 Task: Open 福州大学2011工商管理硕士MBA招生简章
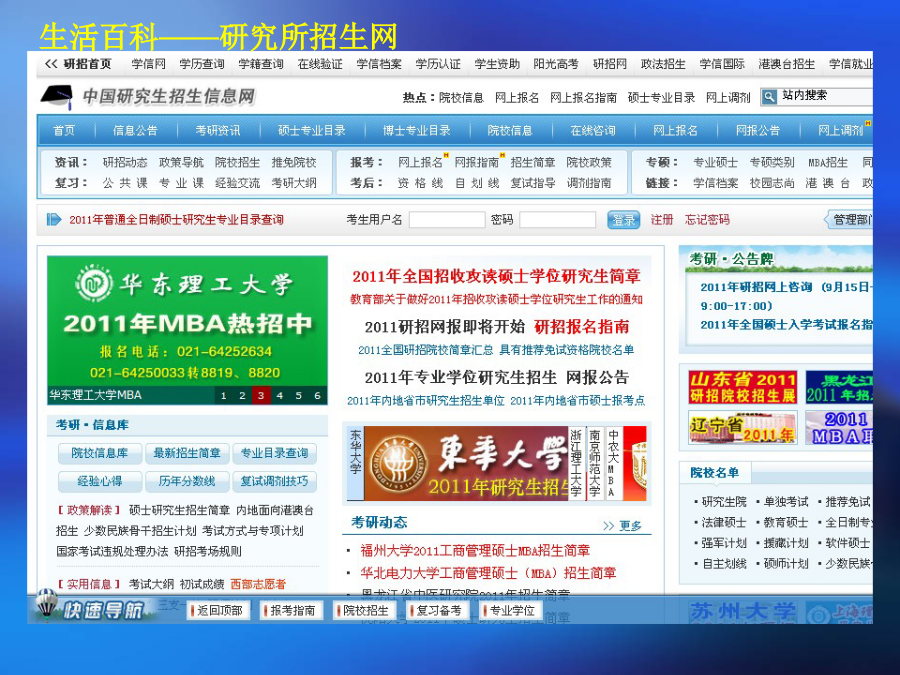tap(475, 550)
